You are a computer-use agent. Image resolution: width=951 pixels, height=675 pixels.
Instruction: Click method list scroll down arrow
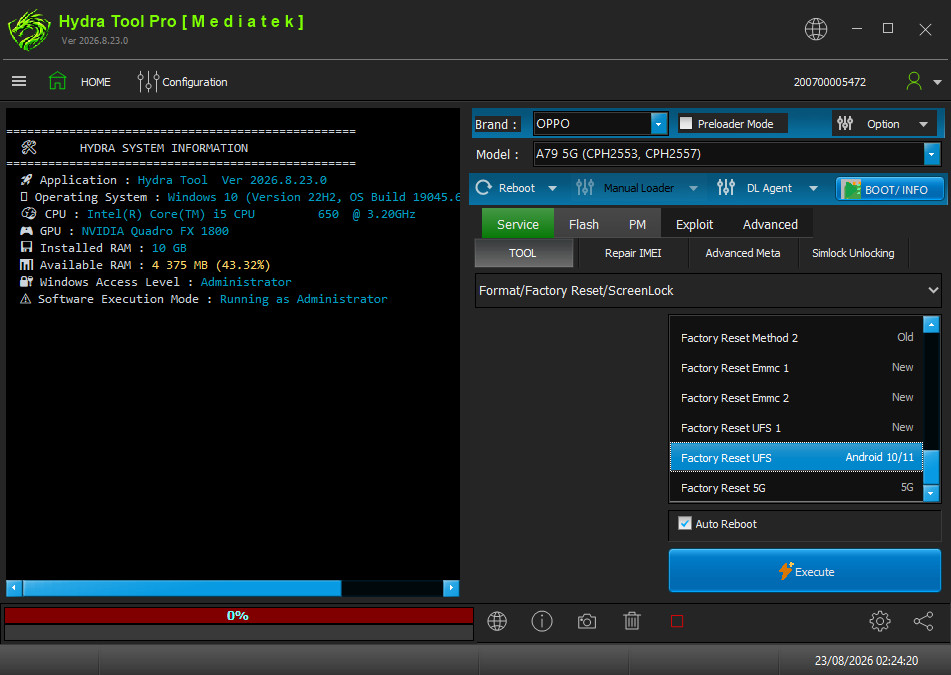(x=931, y=493)
